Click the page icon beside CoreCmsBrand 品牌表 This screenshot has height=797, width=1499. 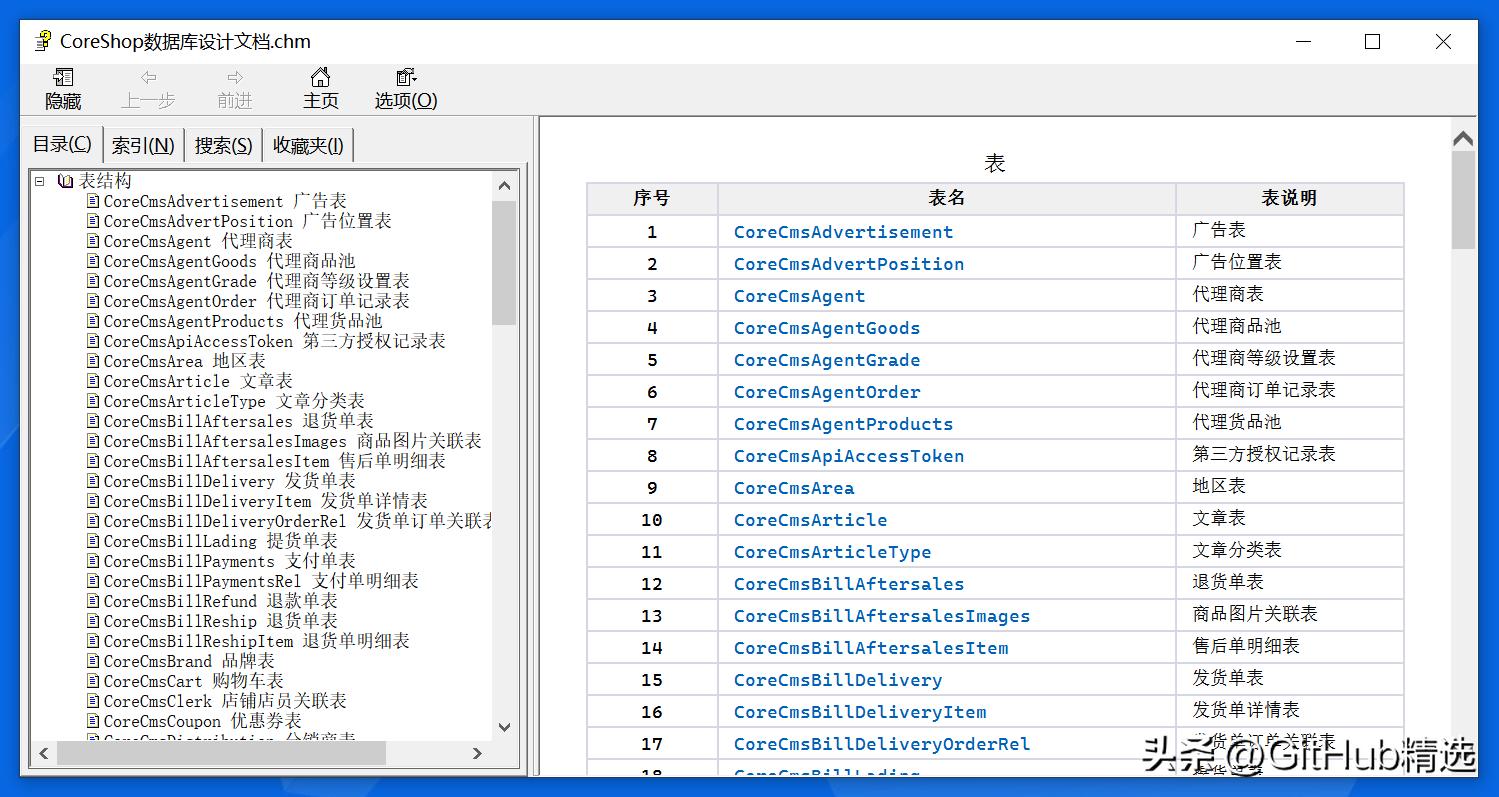(x=94, y=661)
